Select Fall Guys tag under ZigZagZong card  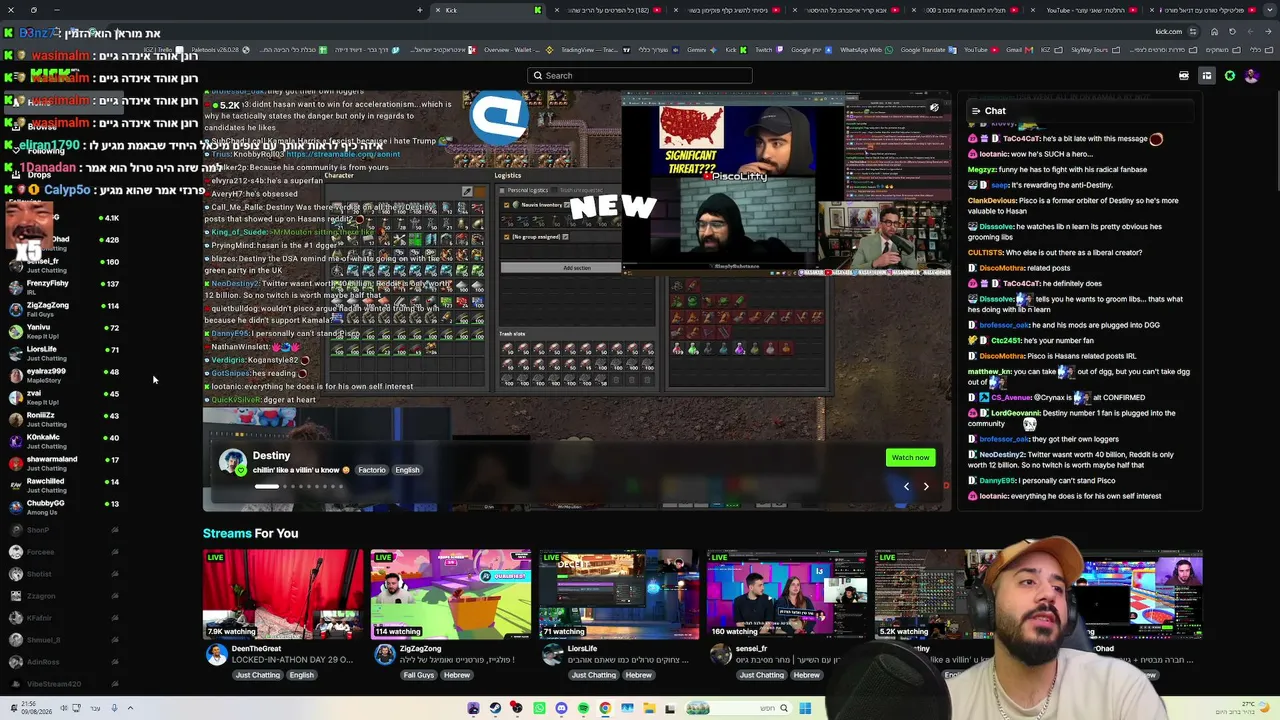coord(418,675)
